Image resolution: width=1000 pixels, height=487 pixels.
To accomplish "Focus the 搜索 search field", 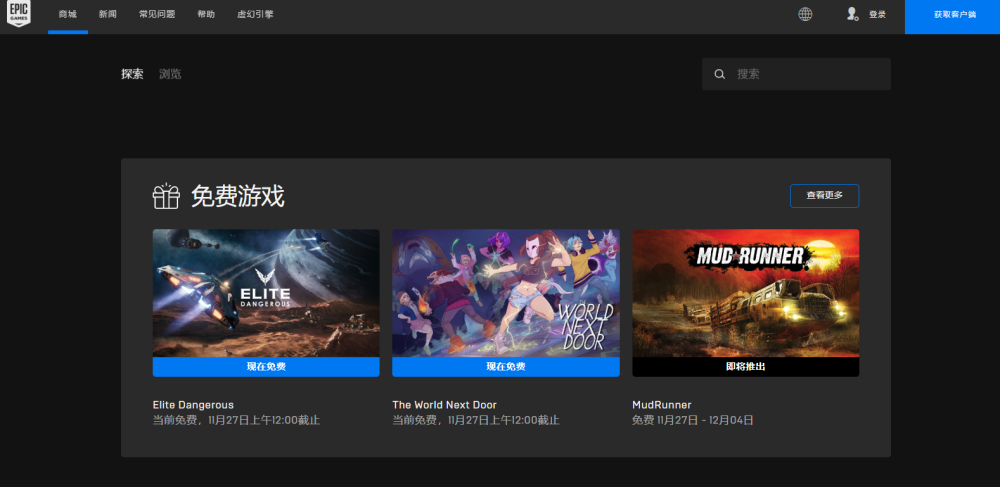I will coord(797,74).
